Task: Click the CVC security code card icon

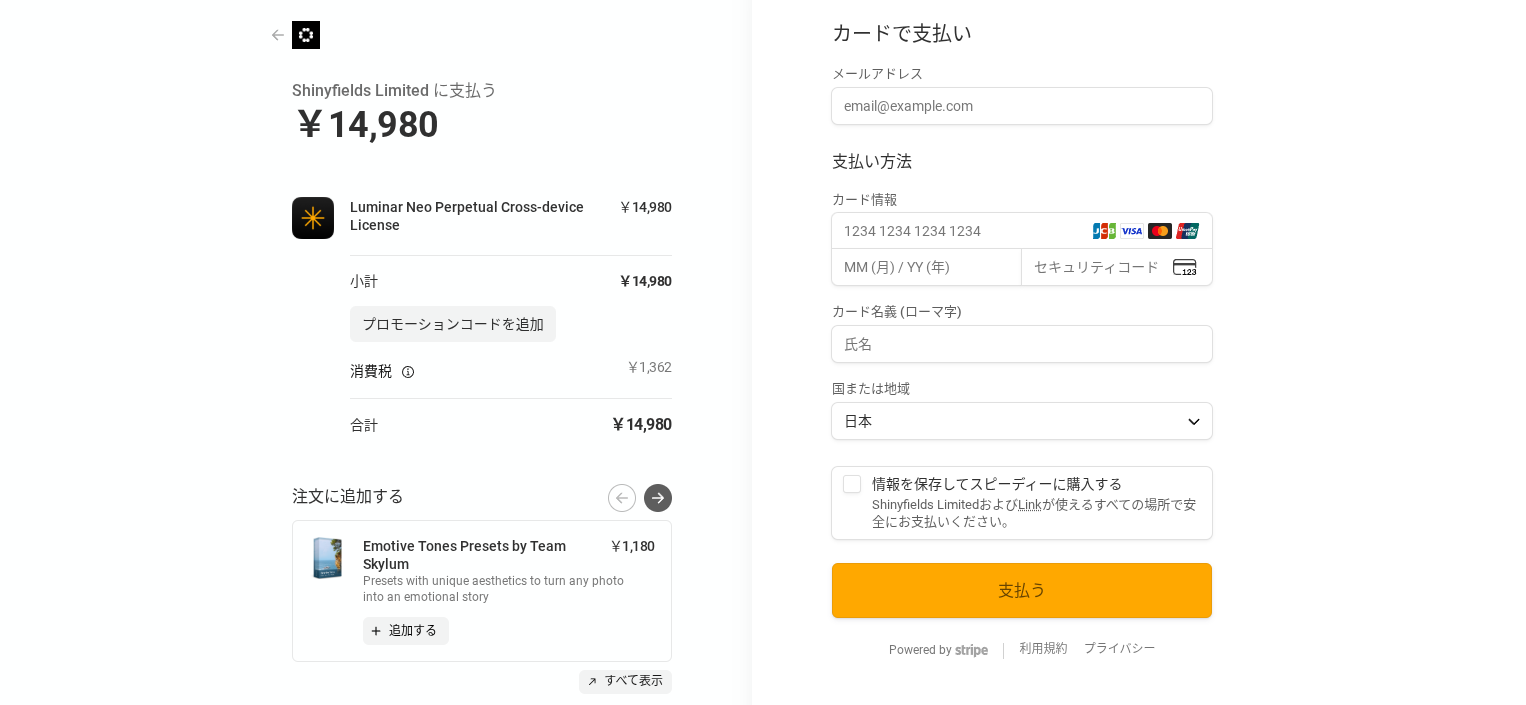Action: (x=1185, y=268)
